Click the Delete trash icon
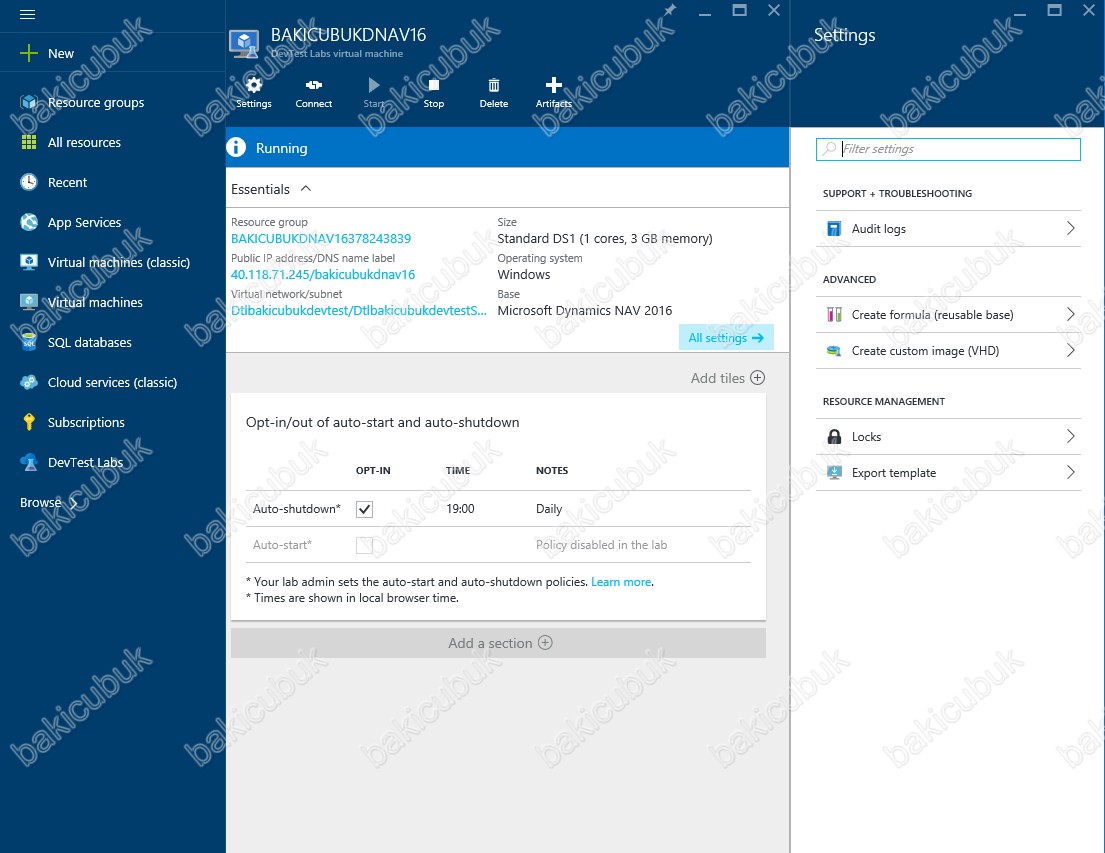 [493, 87]
